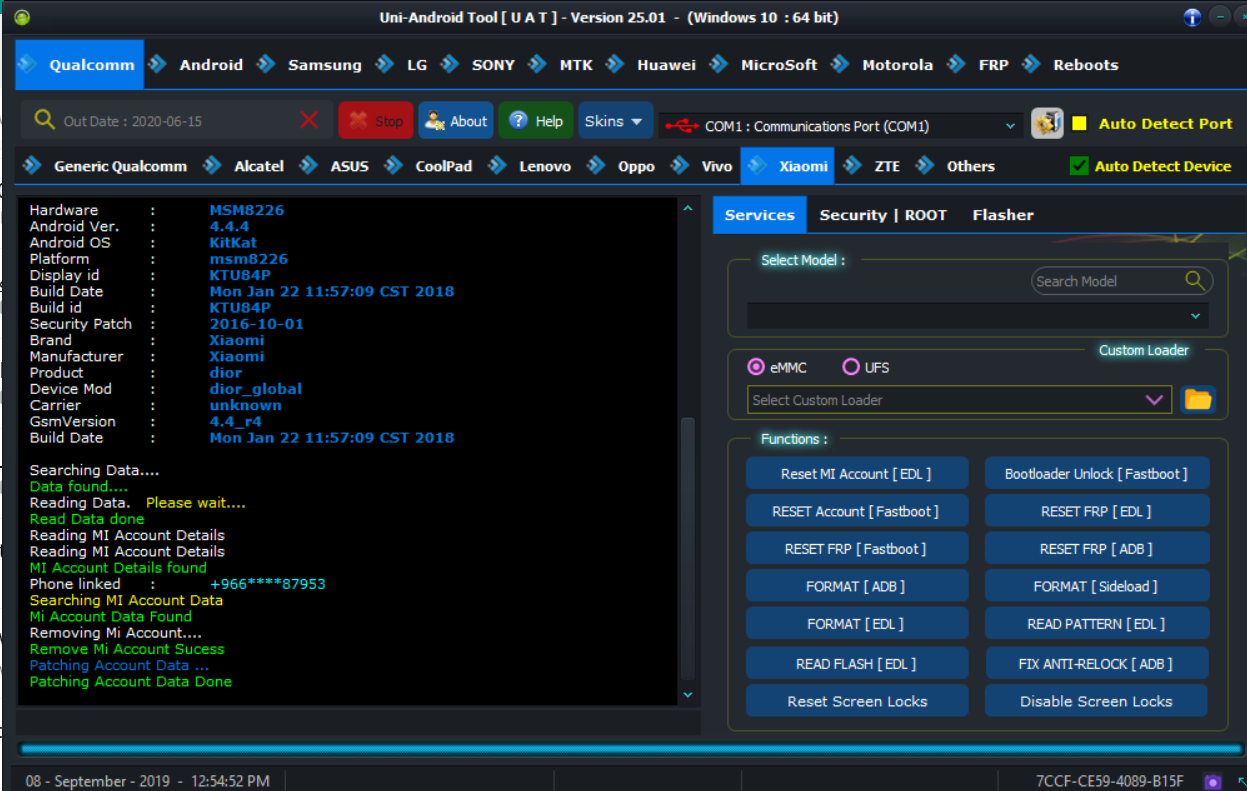Viewport: 1247px width, 791px height.
Task: Select the Lenovo sub-tab
Action: click(x=532, y=166)
